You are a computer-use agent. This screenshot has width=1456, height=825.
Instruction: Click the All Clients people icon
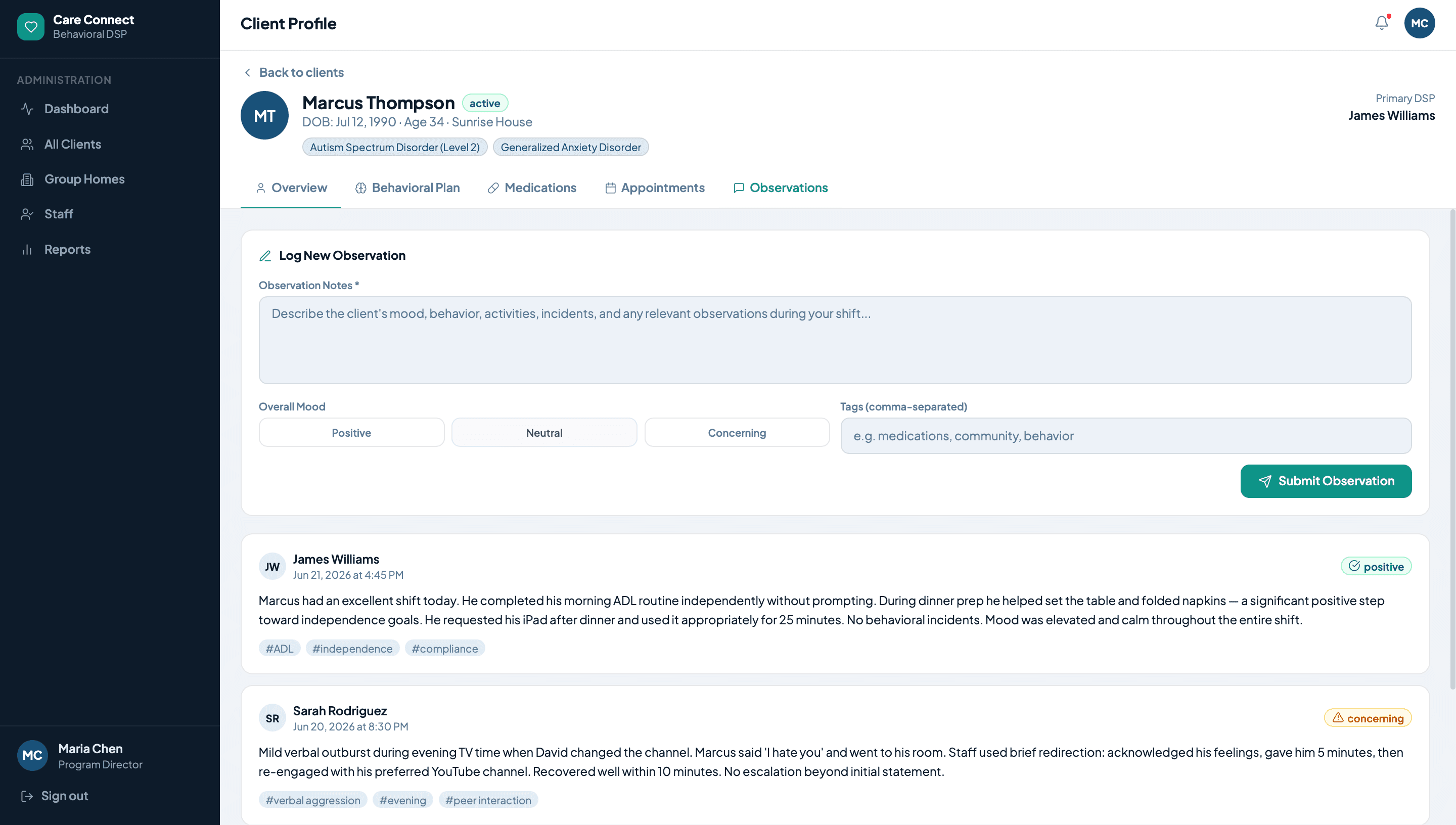point(27,145)
